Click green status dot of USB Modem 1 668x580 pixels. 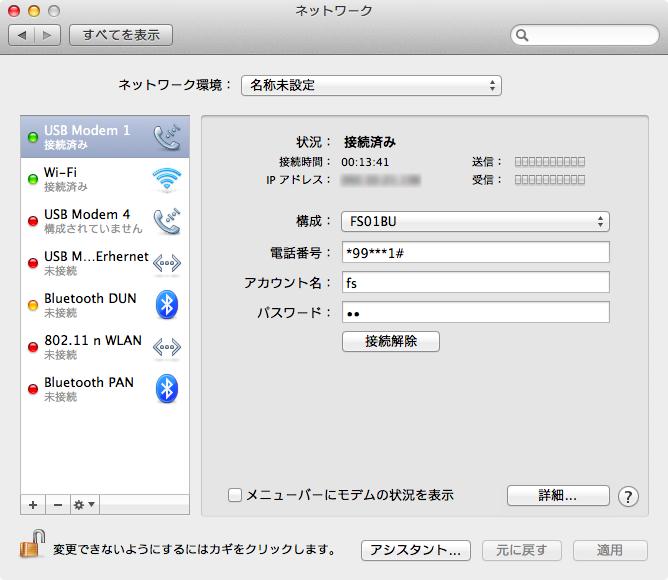click(x=33, y=137)
